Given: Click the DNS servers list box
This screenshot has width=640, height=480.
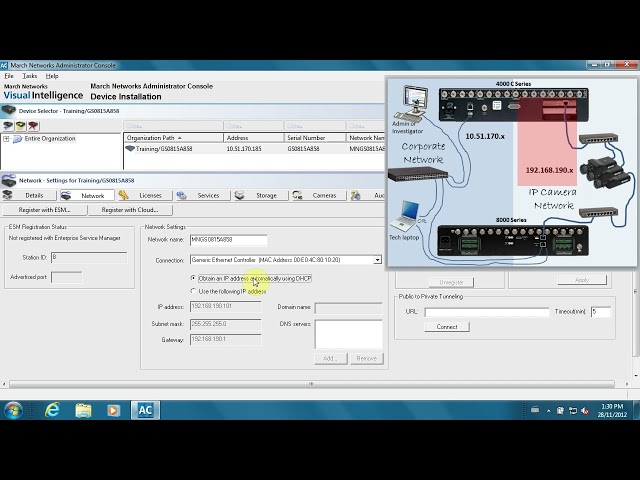Looking at the screenshot, I should pyautogui.click(x=349, y=334).
